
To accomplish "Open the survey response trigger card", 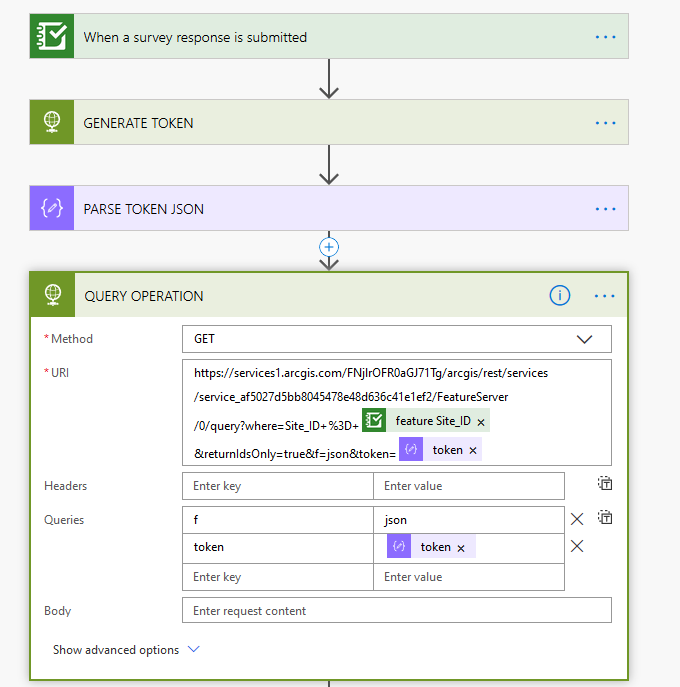I will (329, 36).
